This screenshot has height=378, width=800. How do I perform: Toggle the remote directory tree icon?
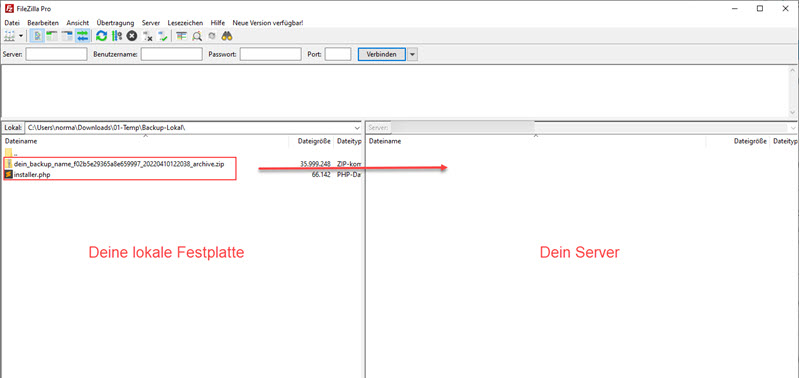click(67, 36)
